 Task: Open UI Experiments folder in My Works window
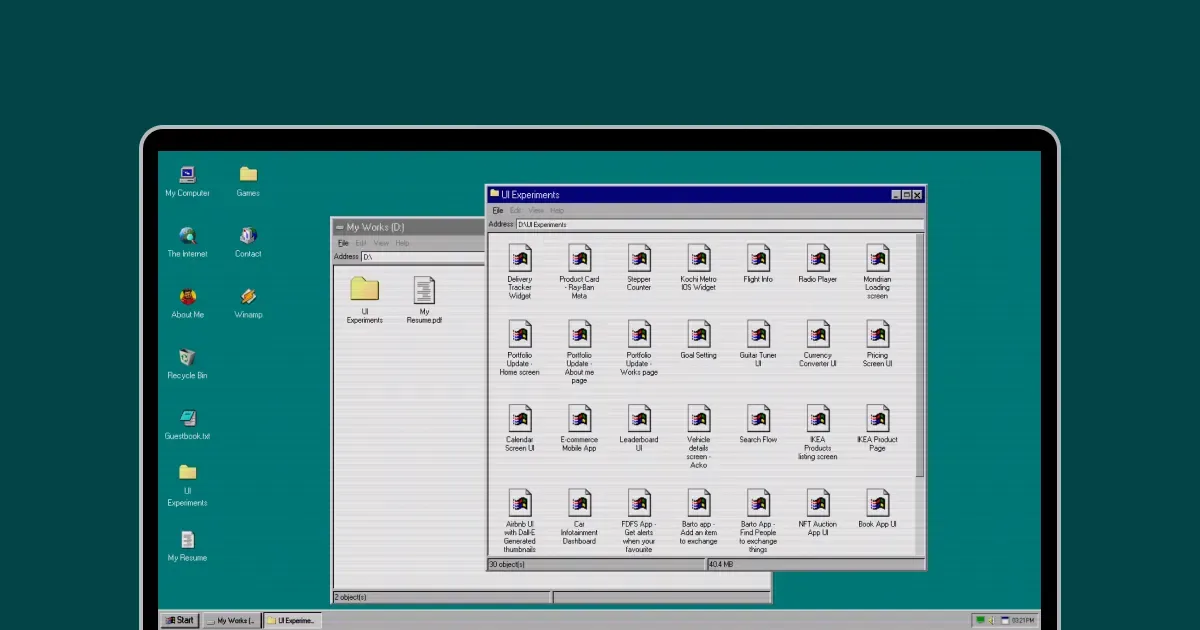coord(365,300)
